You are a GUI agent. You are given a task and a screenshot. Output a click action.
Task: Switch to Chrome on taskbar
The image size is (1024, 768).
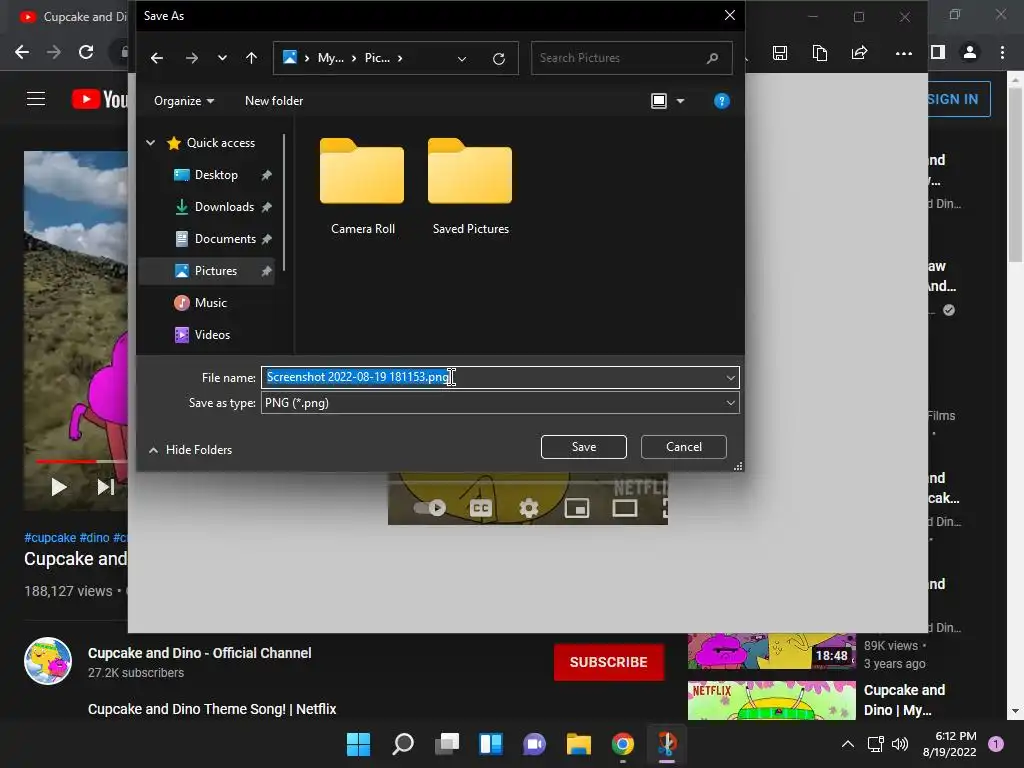pyautogui.click(x=622, y=744)
